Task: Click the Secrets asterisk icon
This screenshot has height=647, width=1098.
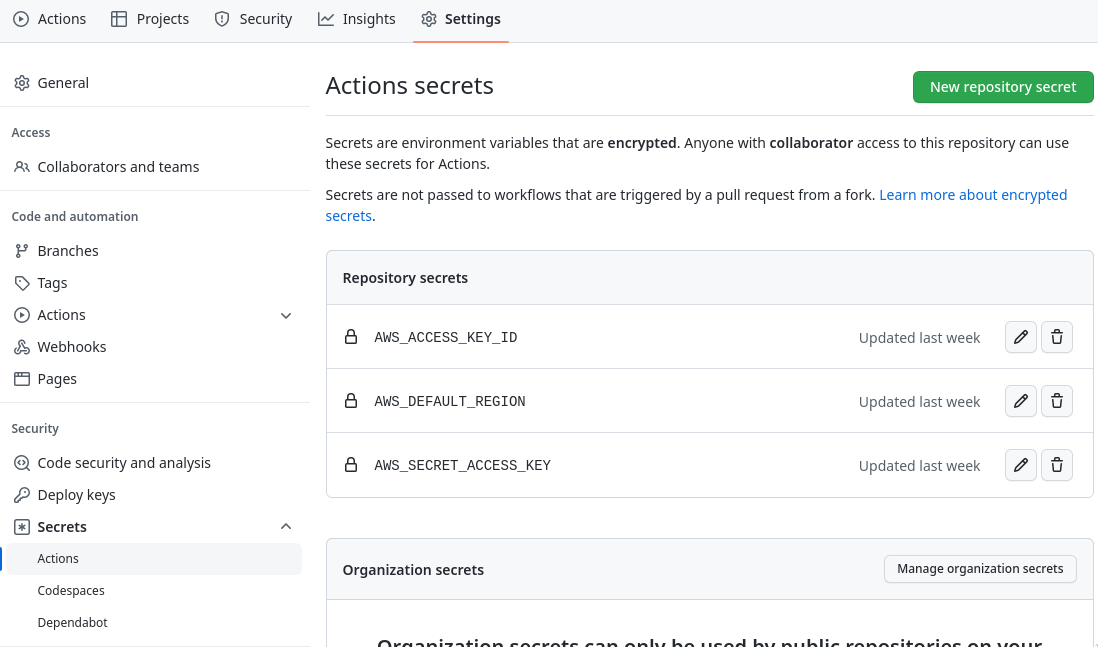Action: coord(22,527)
